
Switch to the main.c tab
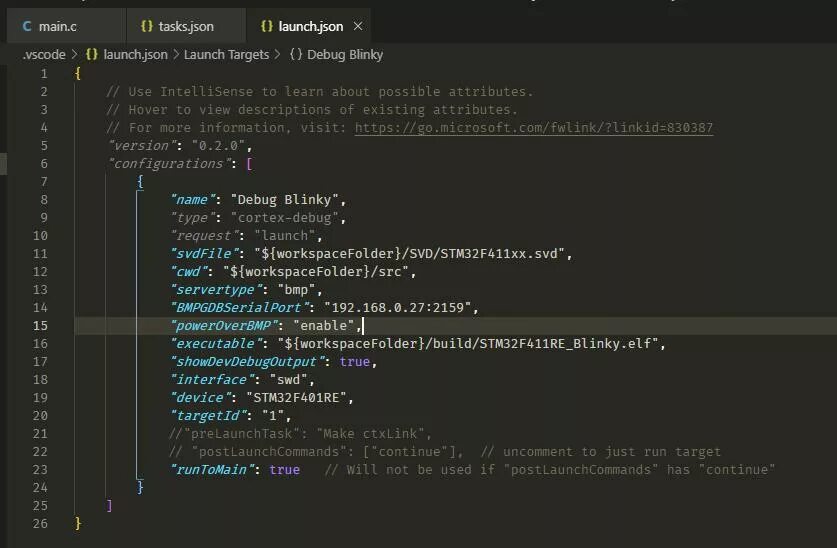pos(65,26)
